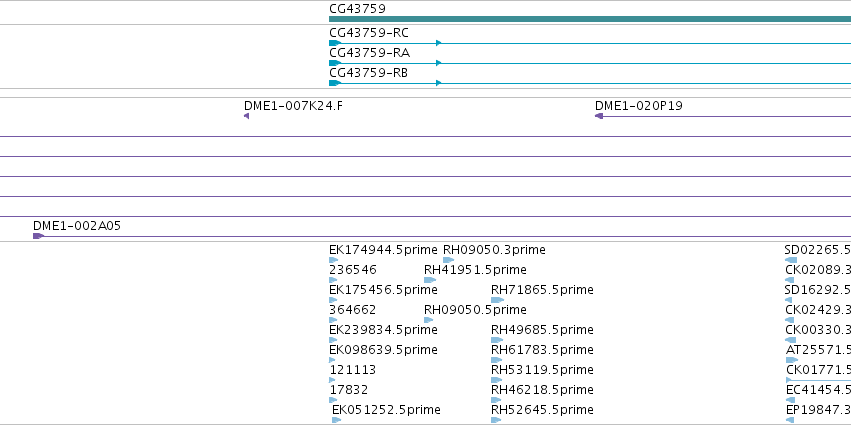Image resolution: width=851 pixels, height=425 pixels.
Task: Open the RH41951.5prime label
Action: click(x=475, y=270)
